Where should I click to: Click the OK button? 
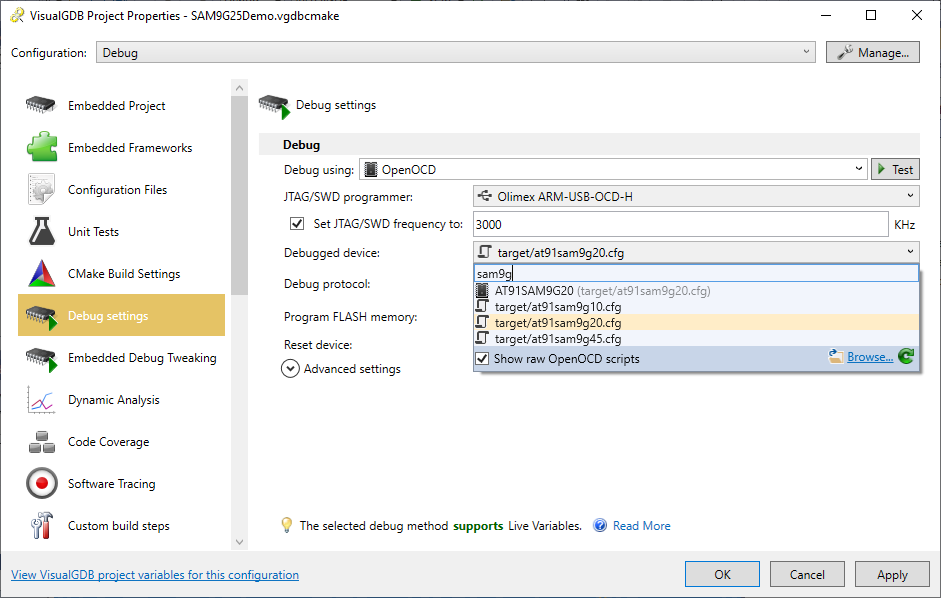(723, 575)
